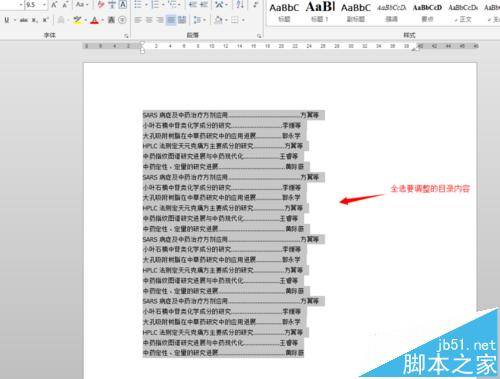Apply the 正文 normal style
The width and height of the screenshot is (500, 379).
463,12
